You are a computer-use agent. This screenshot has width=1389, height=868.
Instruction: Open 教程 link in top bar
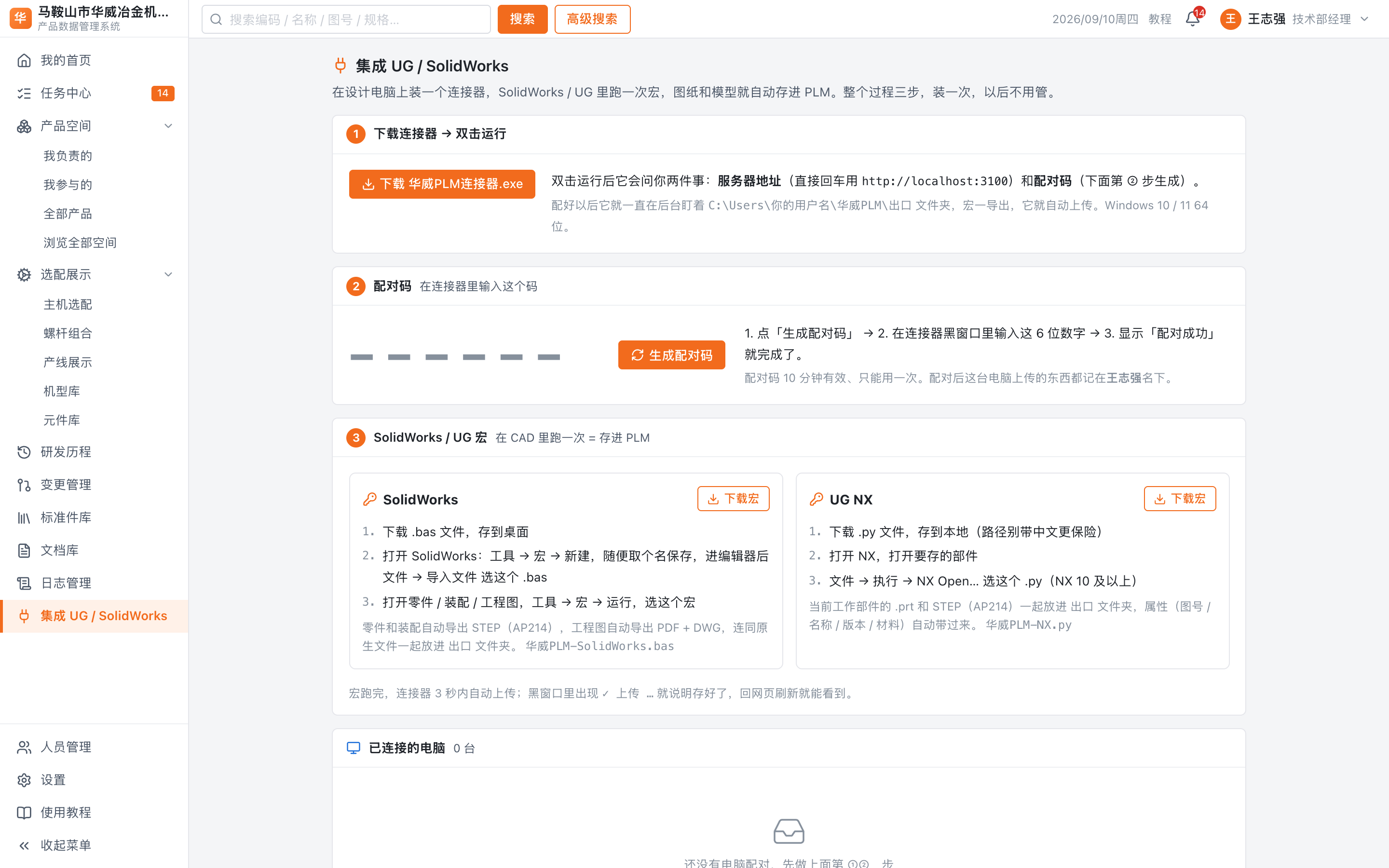click(1159, 19)
